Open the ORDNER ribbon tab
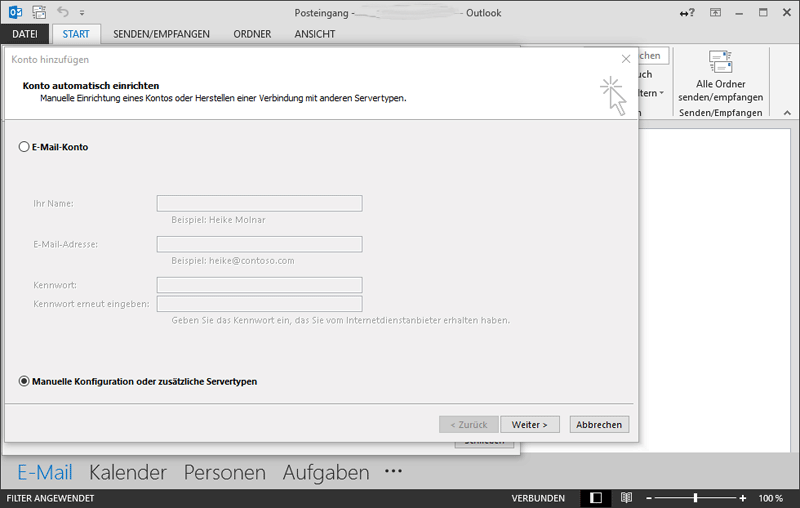Viewport: 800px width, 508px height. tap(252, 34)
